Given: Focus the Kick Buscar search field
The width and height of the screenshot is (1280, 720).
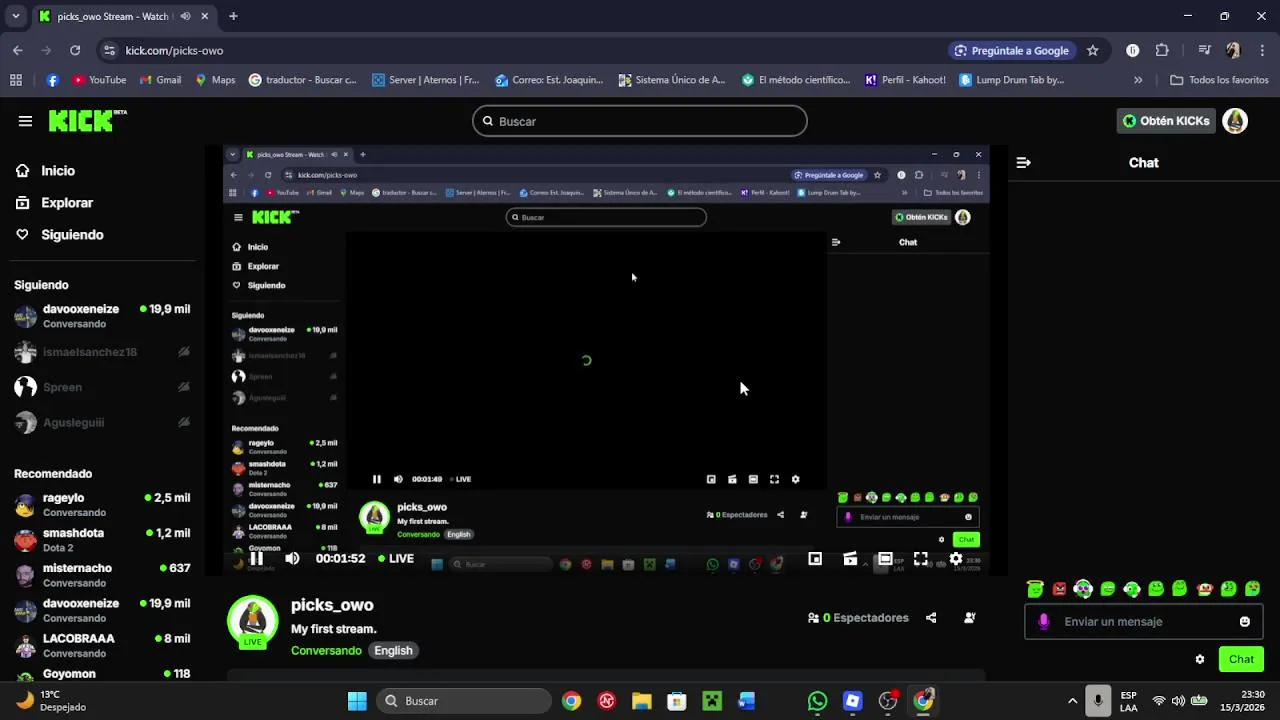Looking at the screenshot, I should (640, 121).
